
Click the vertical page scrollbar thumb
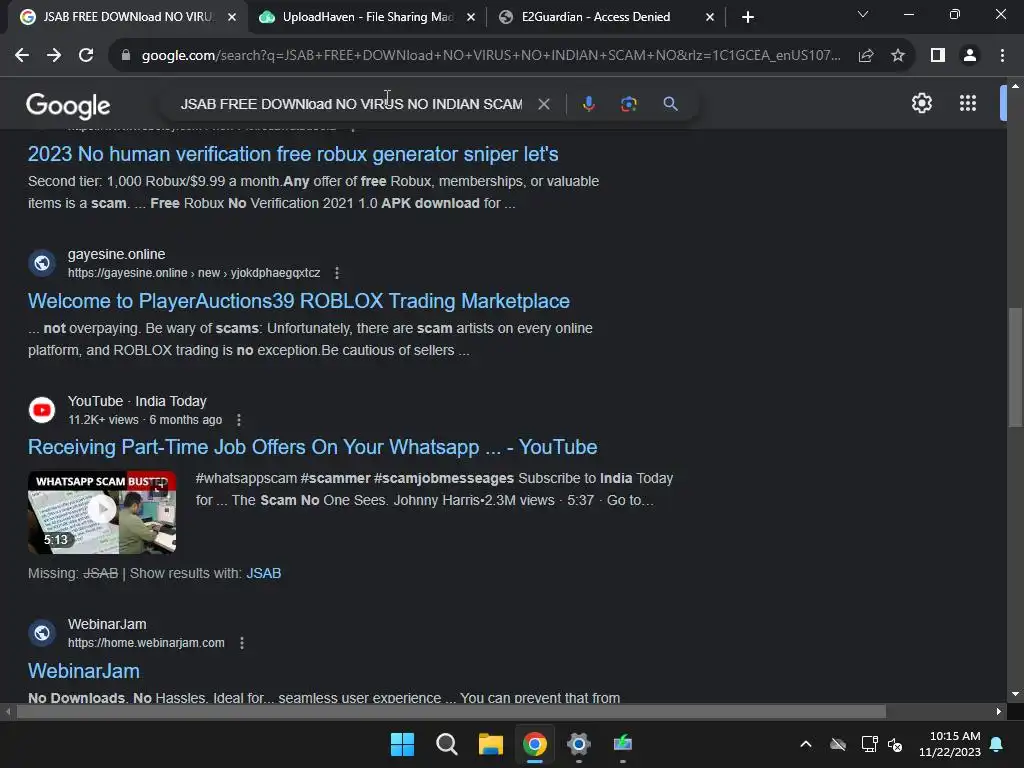coord(1015,366)
